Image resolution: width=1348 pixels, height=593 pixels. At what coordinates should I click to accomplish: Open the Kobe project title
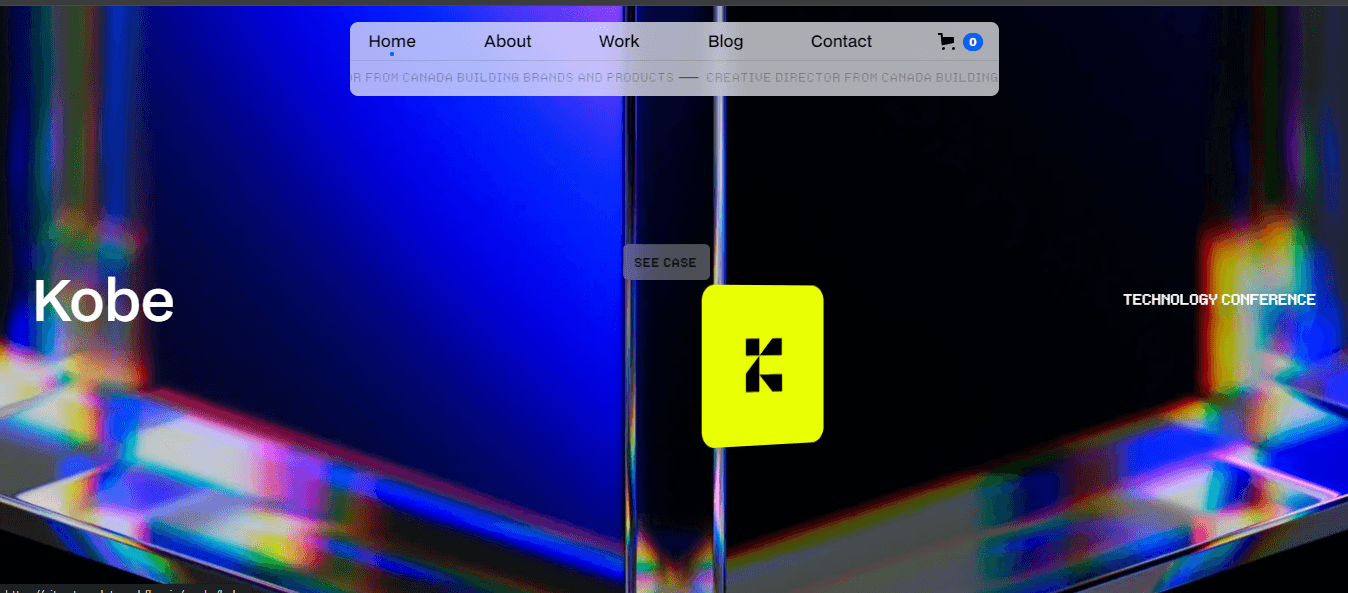104,300
